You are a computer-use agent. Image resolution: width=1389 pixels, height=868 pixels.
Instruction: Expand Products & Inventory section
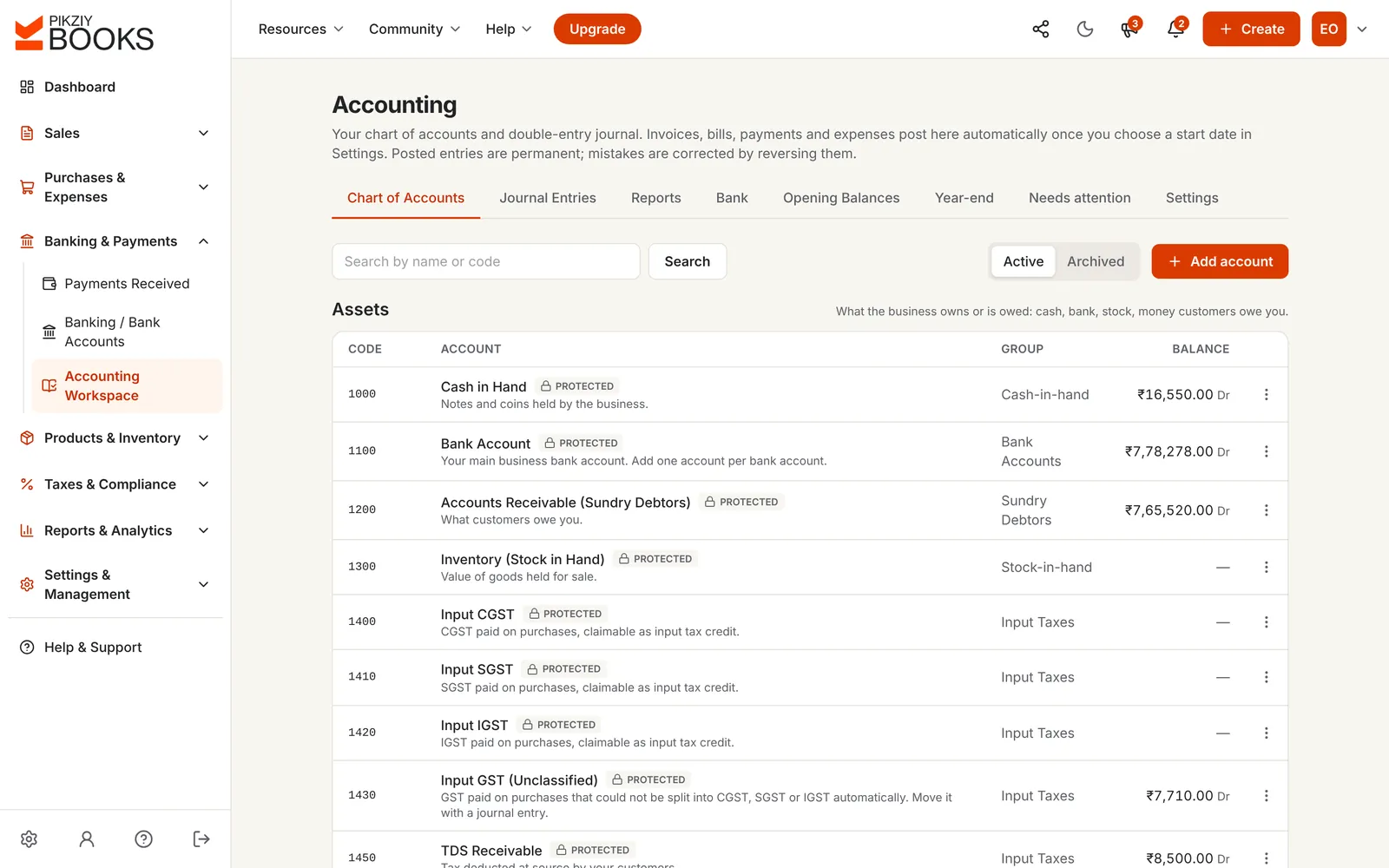[x=114, y=438]
